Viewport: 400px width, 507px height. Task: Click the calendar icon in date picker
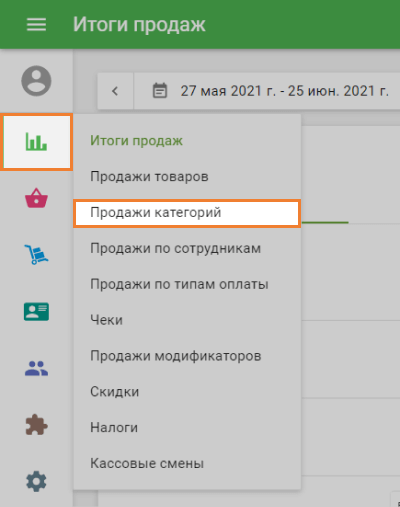(x=160, y=91)
